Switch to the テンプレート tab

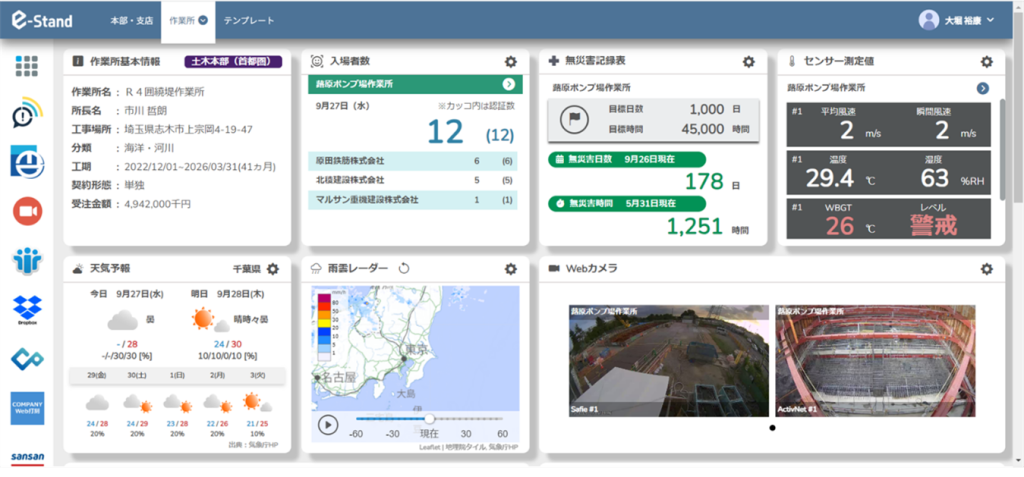pyautogui.click(x=249, y=20)
